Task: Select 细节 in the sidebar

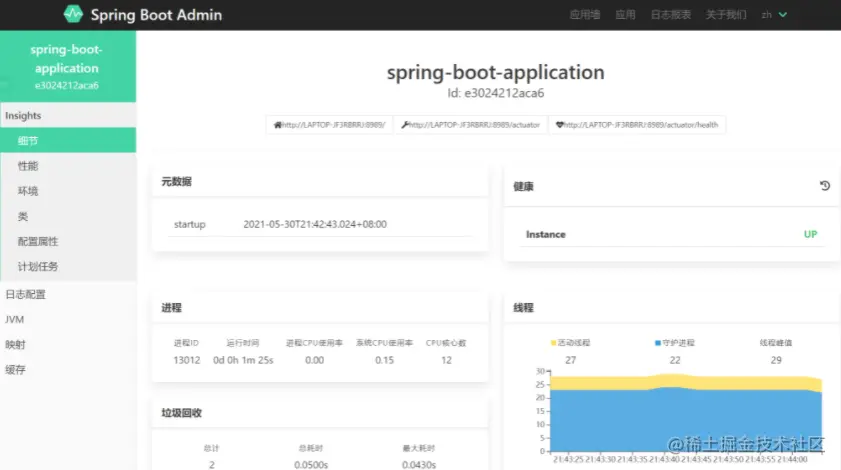Action: pos(68,141)
